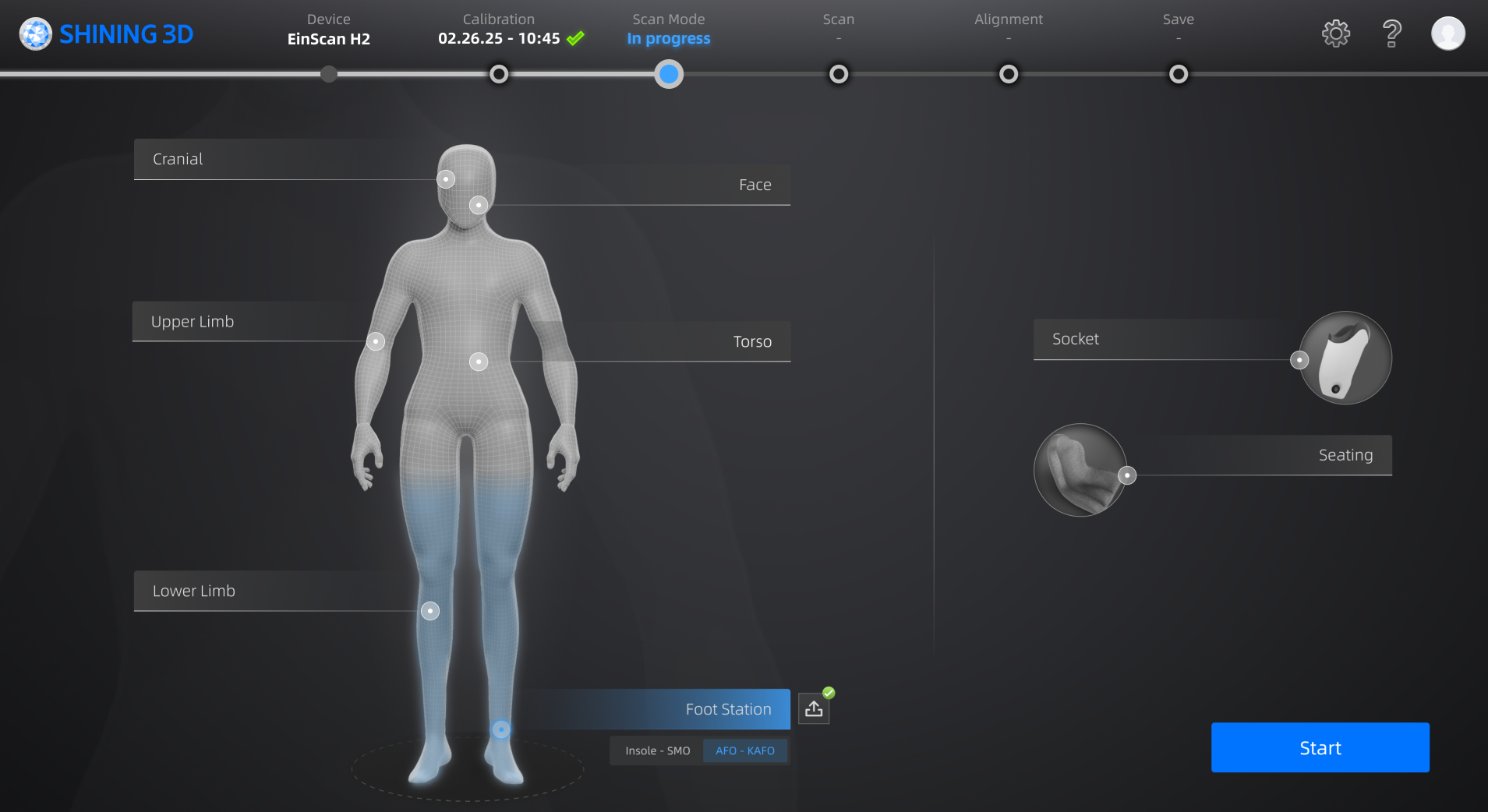The width and height of the screenshot is (1488, 812).
Task: Pick the Lower Limb scan area
Action: coord(194,591)
